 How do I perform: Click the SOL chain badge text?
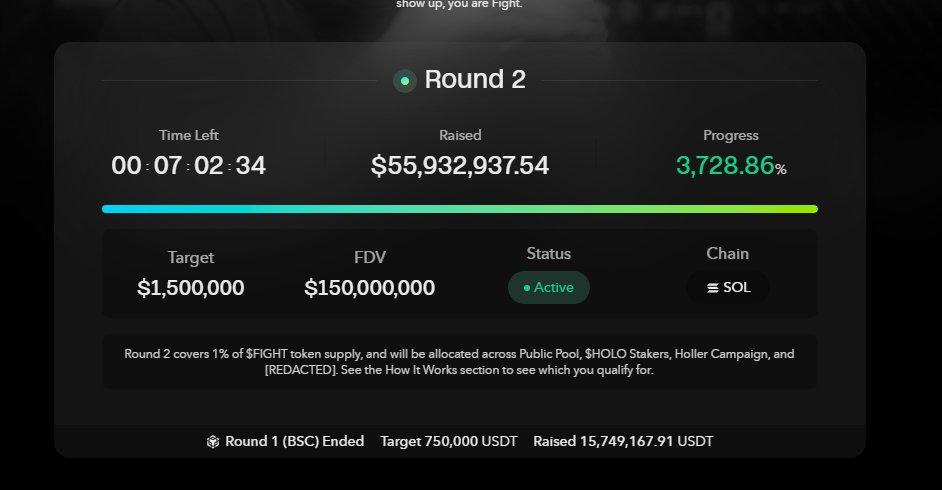click(736, 288)
